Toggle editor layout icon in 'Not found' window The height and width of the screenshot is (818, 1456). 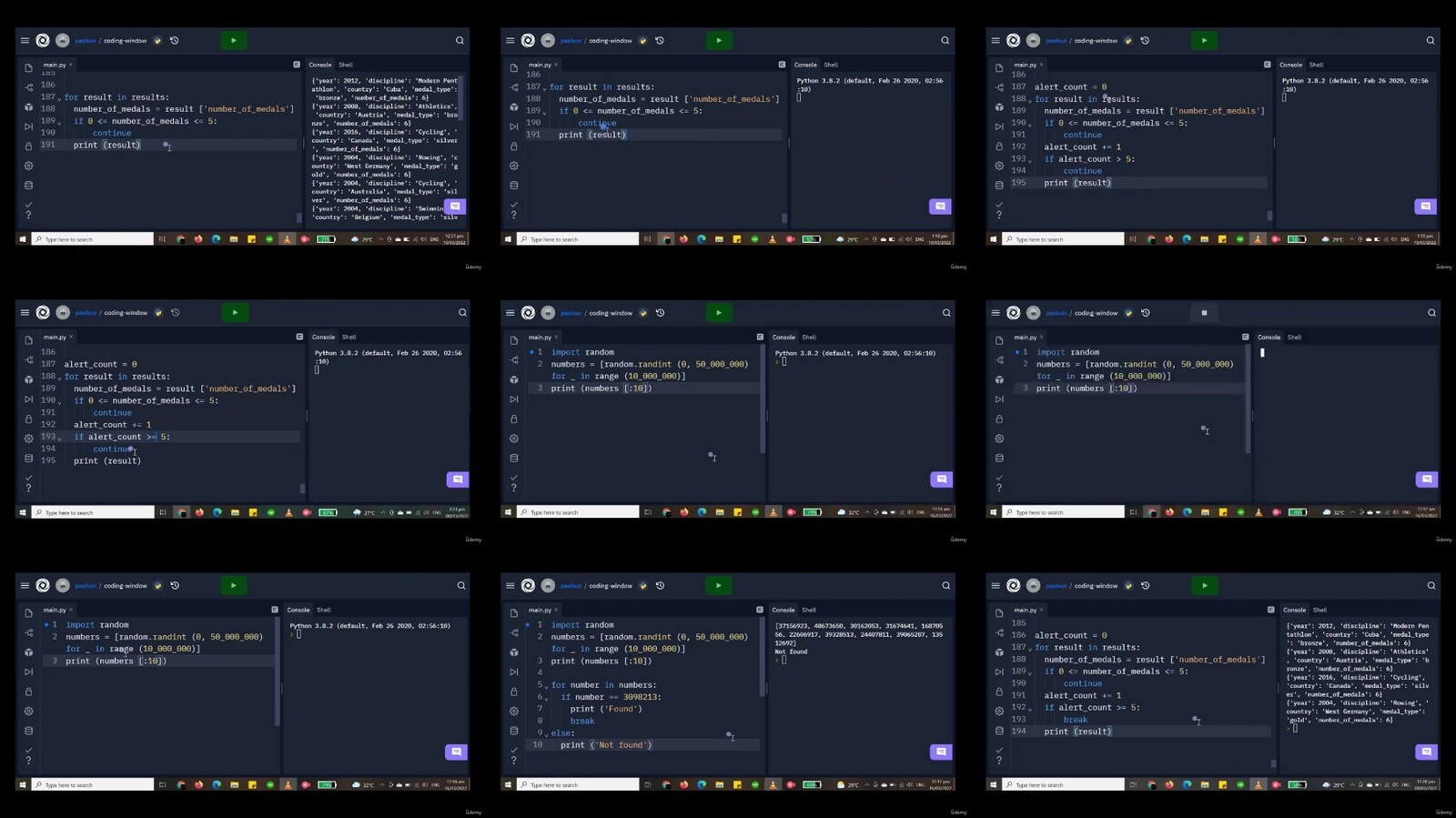(759, 610)
